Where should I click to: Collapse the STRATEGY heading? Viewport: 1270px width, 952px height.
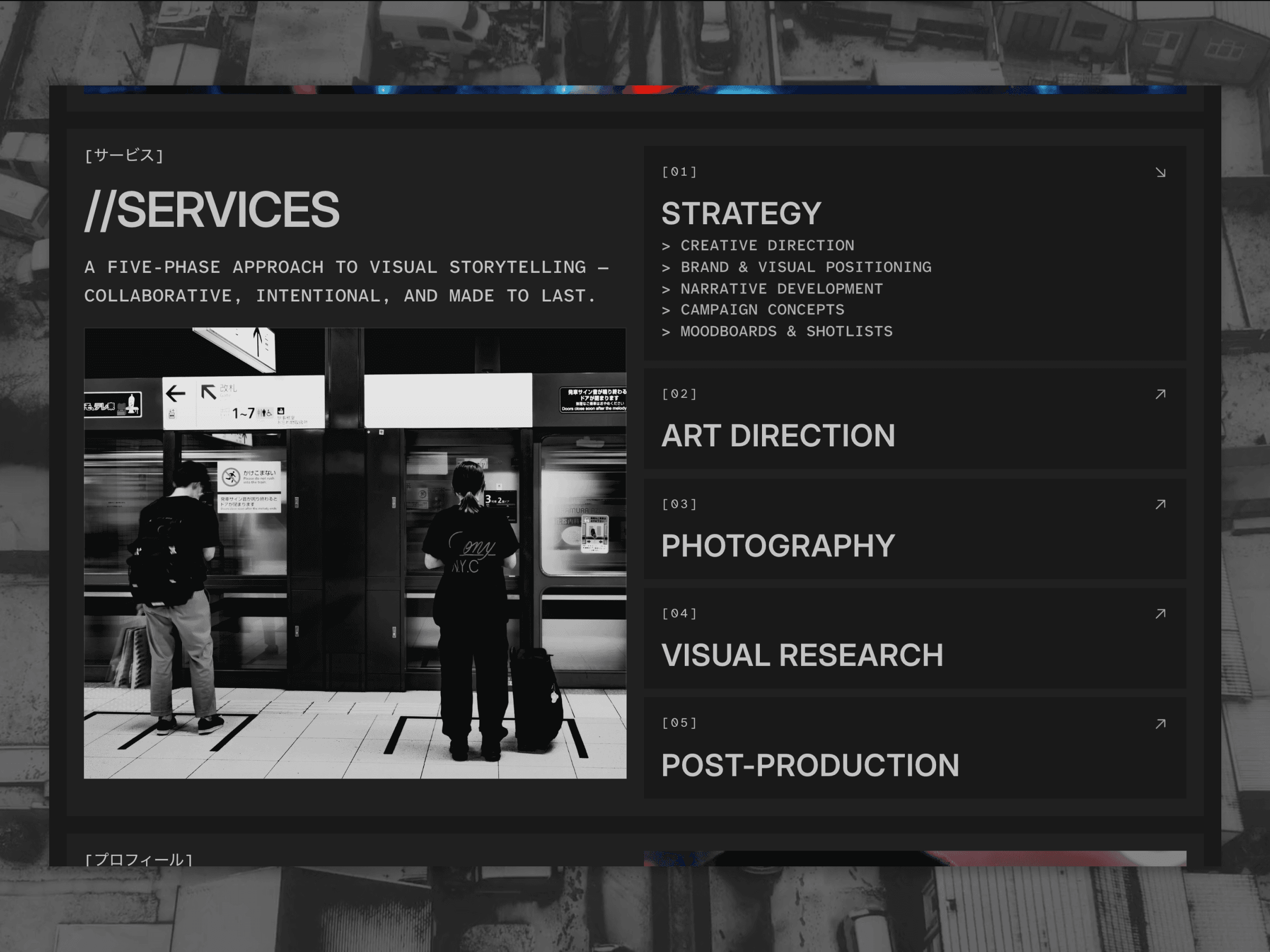point(741,214)
